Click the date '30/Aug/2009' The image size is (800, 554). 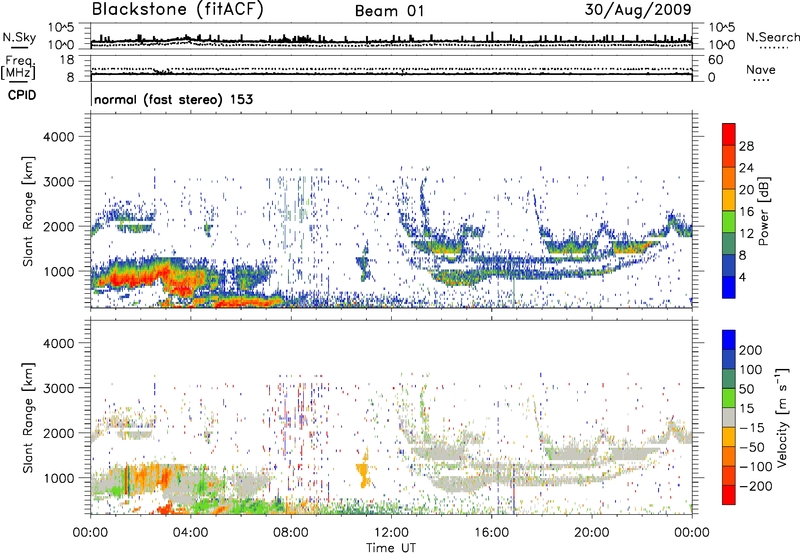pyautogui.click(x=638, y=9)
